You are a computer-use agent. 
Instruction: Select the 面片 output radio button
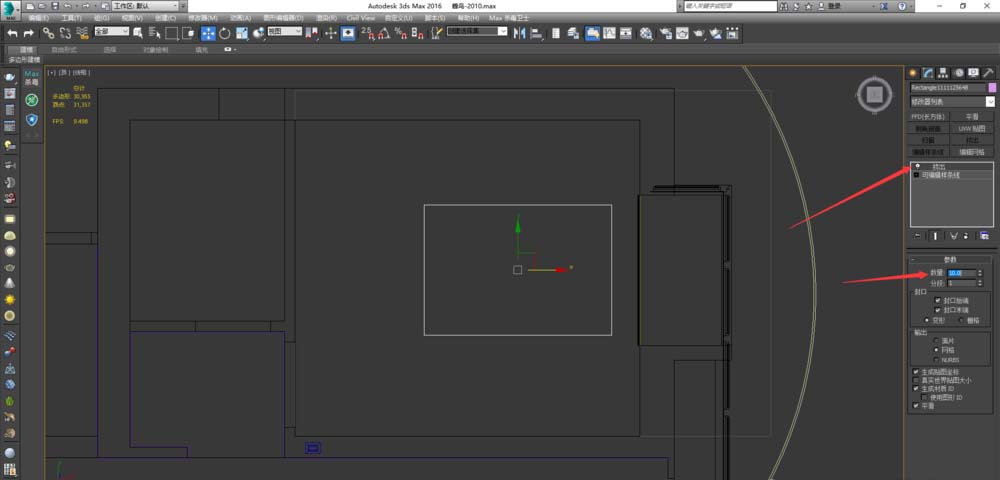(936, 340)
